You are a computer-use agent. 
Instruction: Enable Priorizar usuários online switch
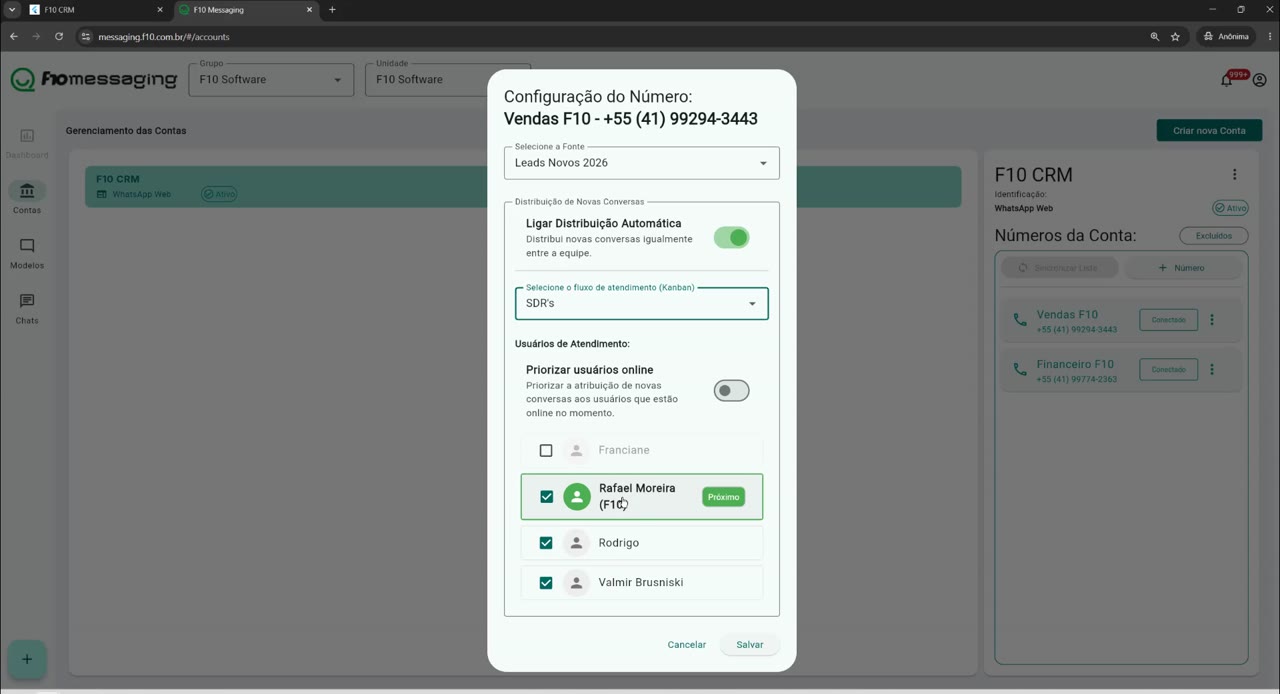(x=731, y=391)
